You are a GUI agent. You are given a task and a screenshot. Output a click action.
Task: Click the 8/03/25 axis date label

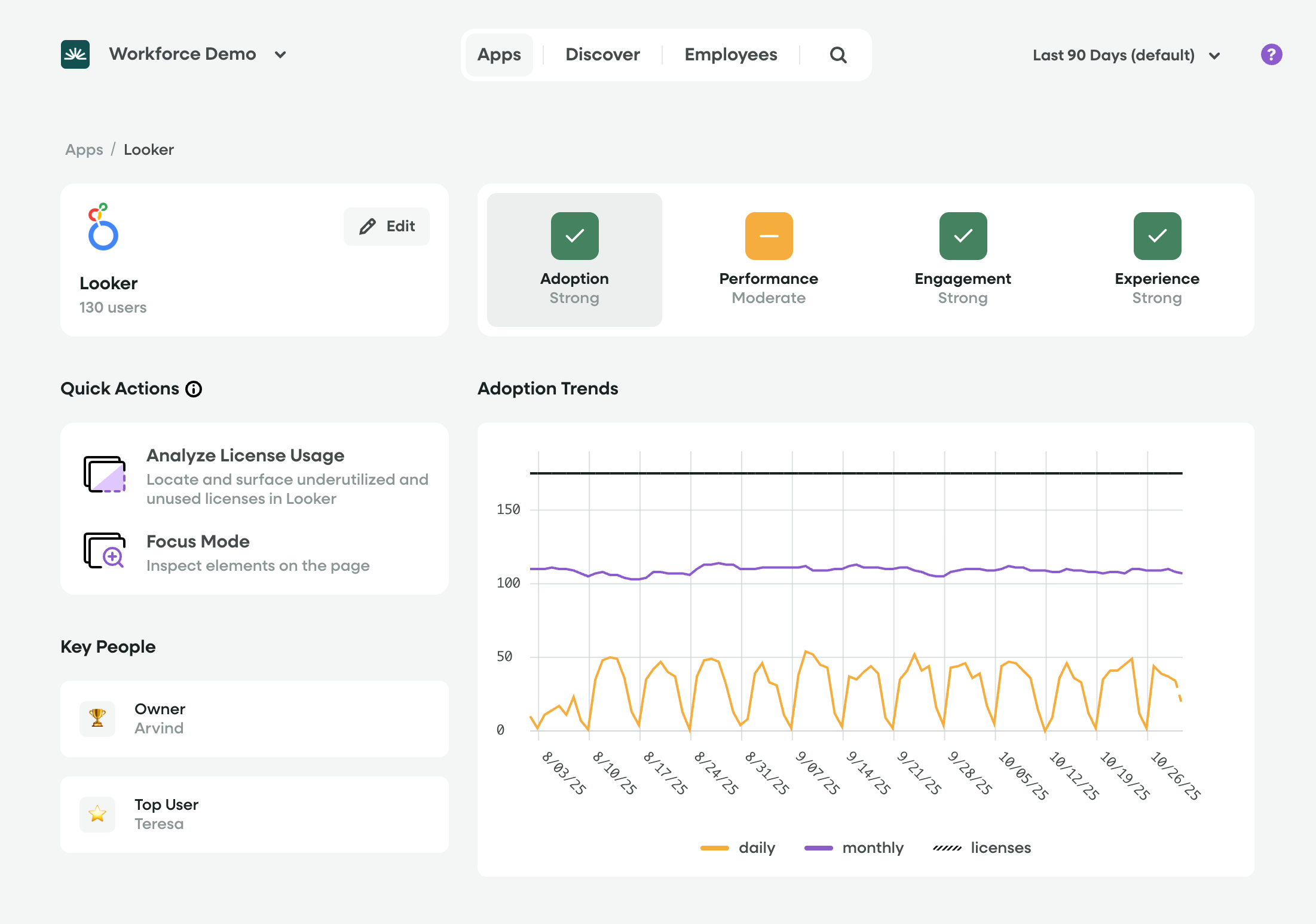564,773
